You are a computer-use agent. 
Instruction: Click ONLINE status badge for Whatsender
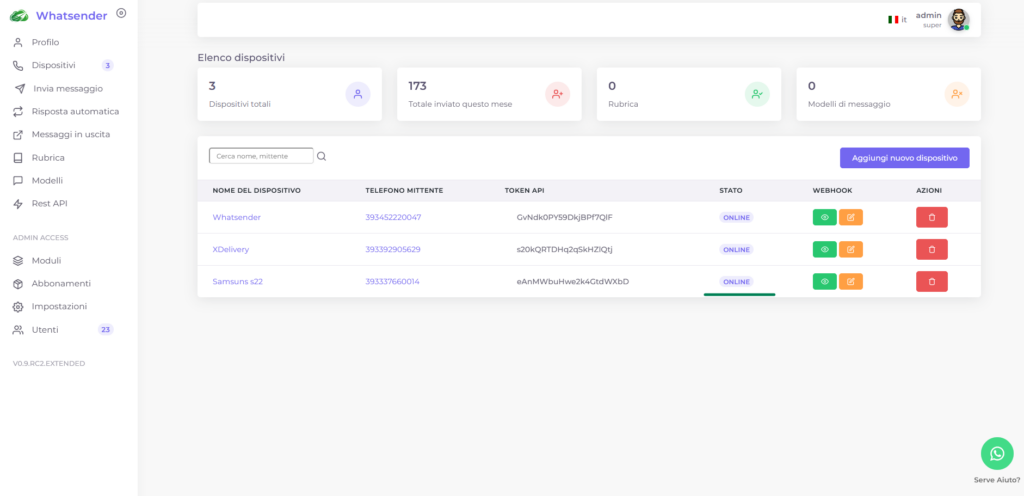coord(736,217)
